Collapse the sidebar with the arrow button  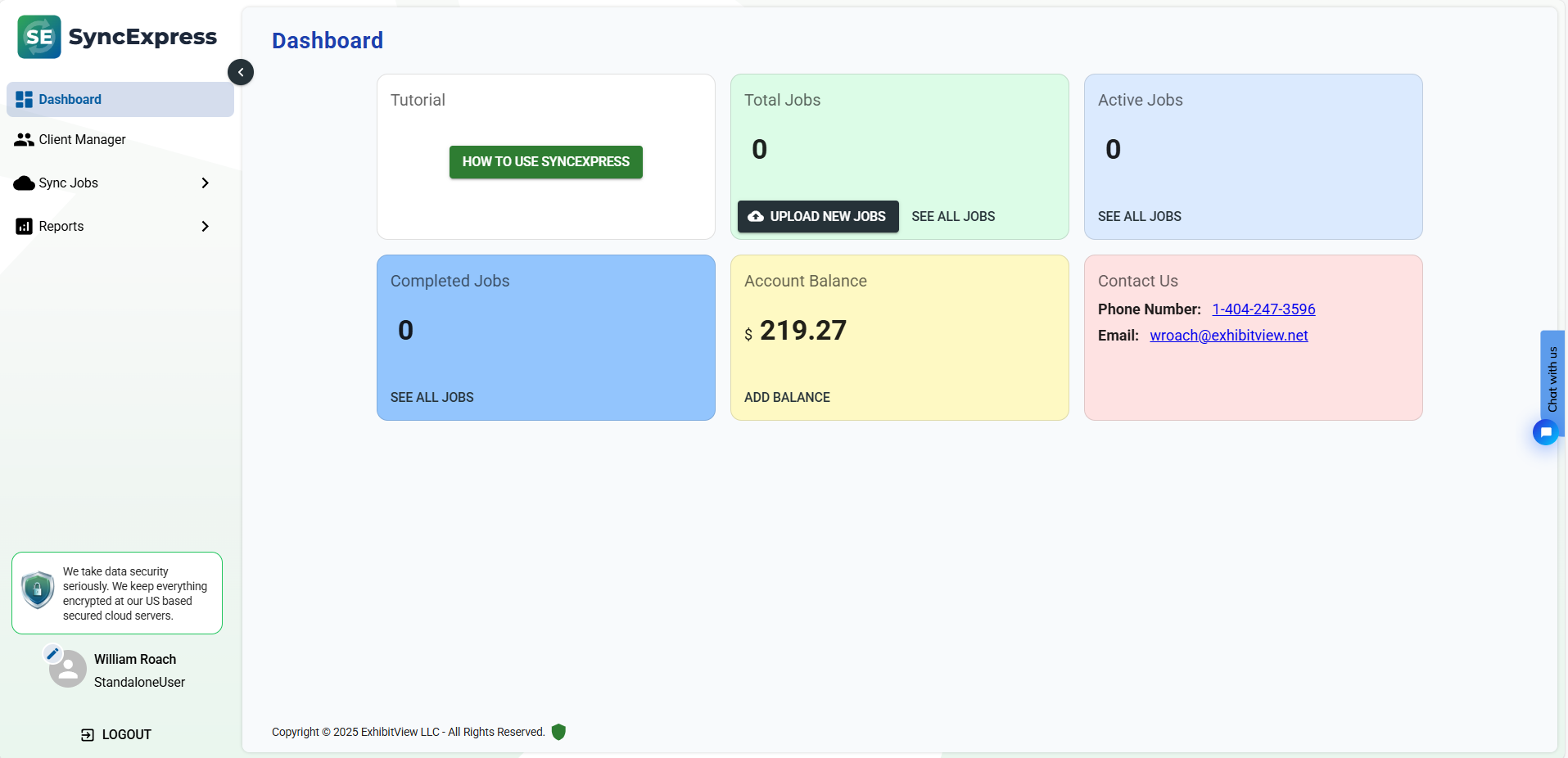click(x=241, y=72)
